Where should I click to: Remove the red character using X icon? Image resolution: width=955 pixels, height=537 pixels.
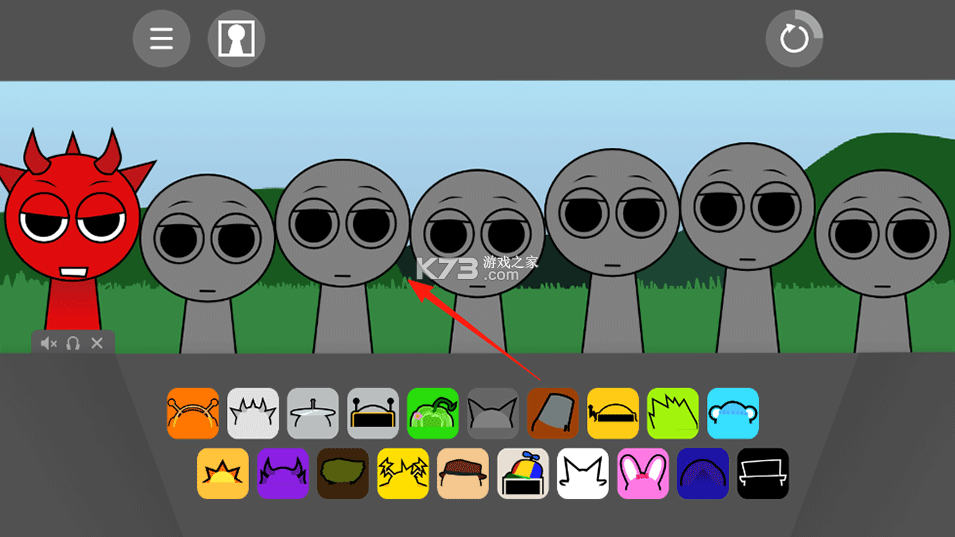[x=97, y=343]
